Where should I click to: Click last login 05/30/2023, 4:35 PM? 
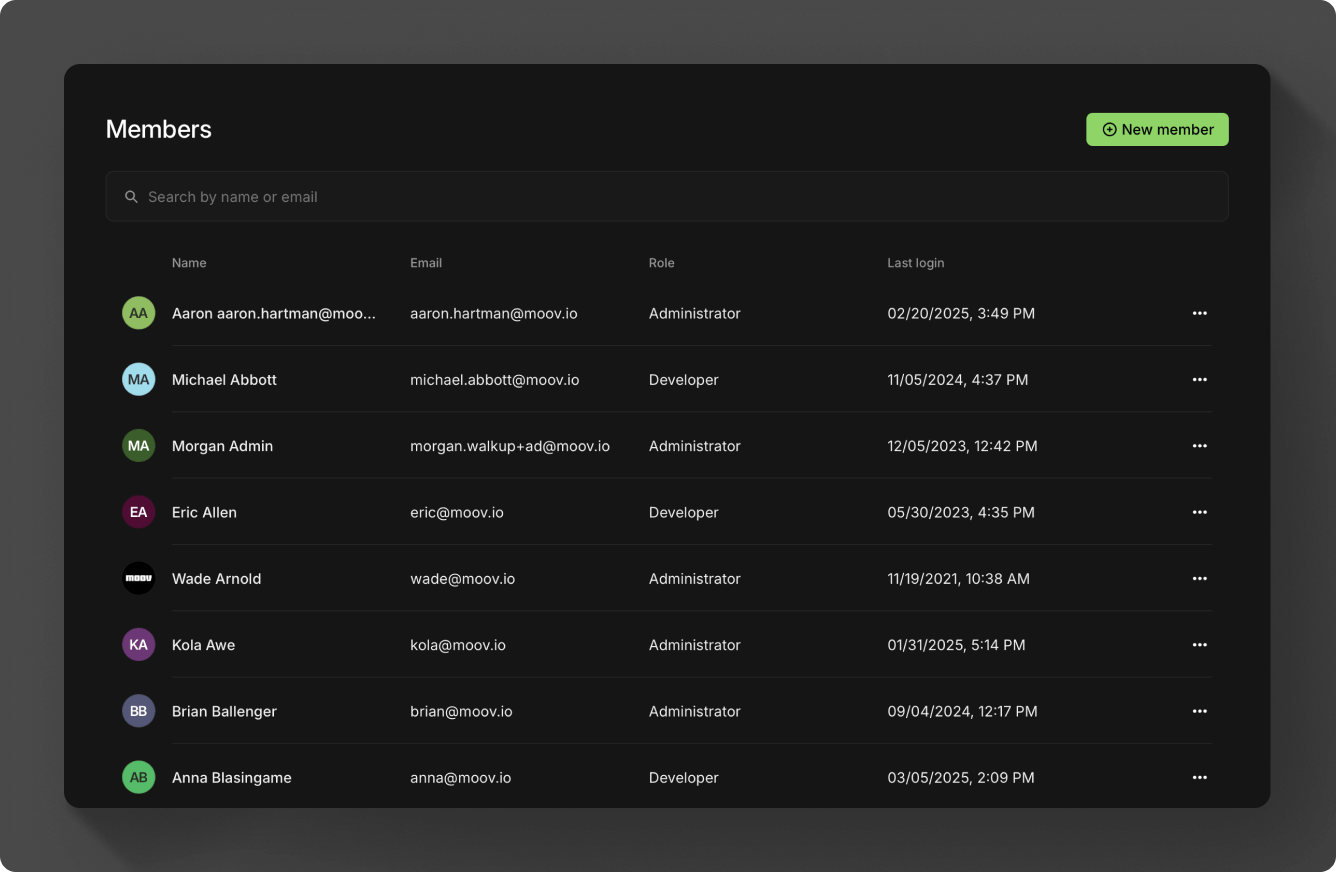(961, 512)
